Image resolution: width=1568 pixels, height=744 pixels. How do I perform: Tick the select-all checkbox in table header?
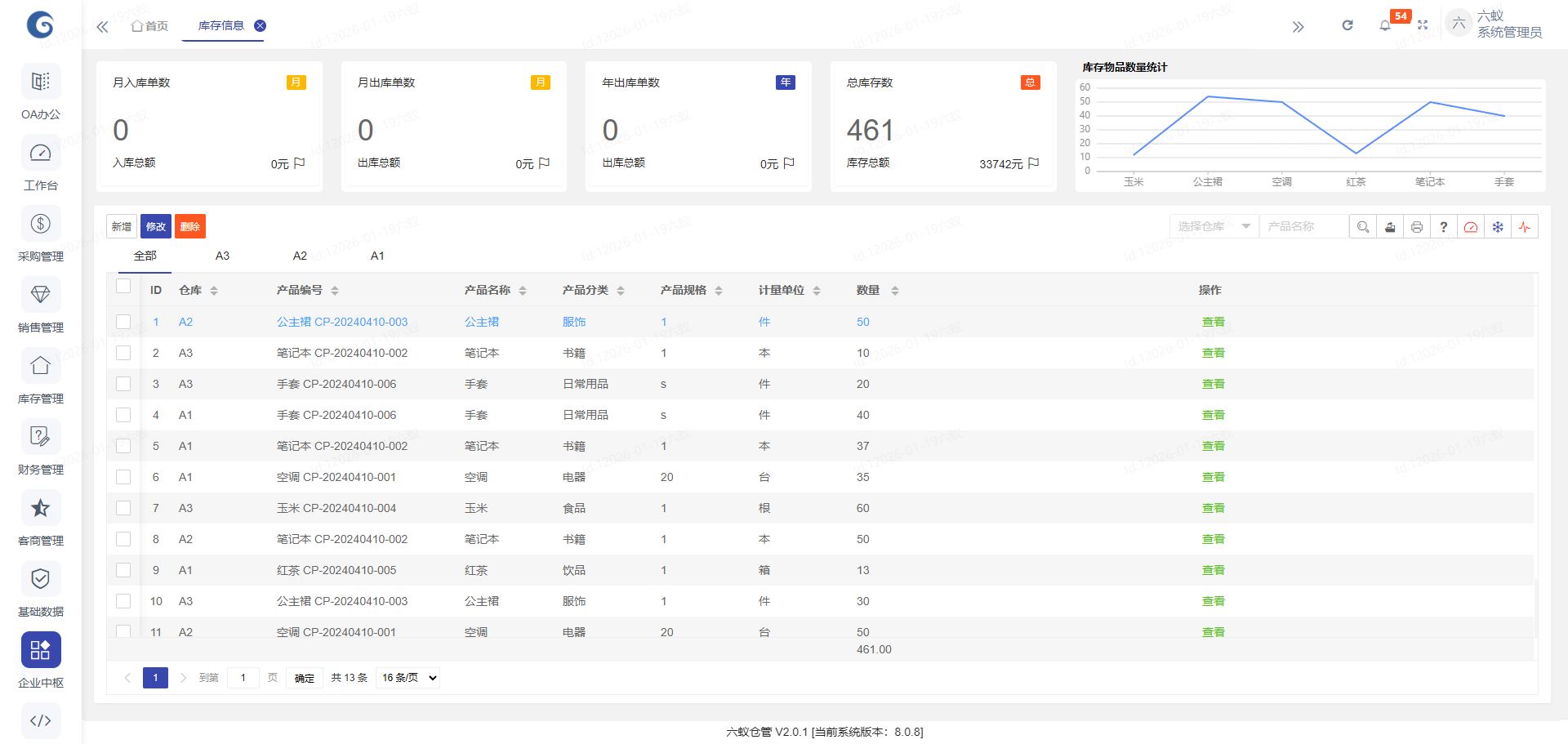pos(123,286)
